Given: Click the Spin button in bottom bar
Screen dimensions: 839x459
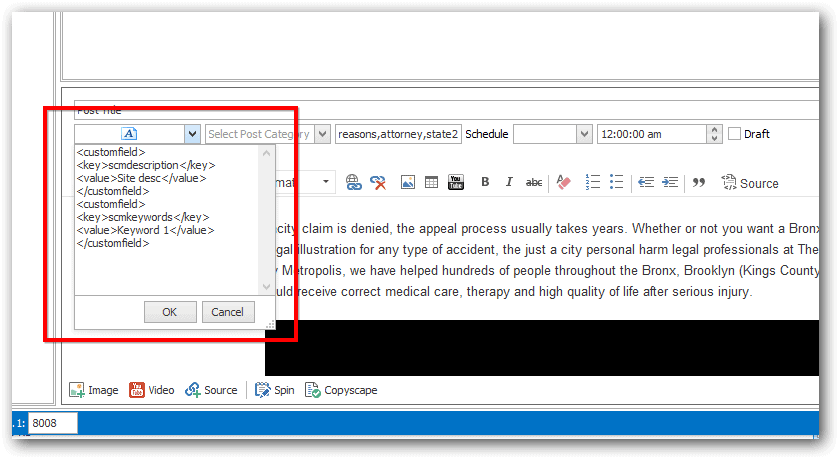Looking at the screenshot, I should click(x=274, y=390).
